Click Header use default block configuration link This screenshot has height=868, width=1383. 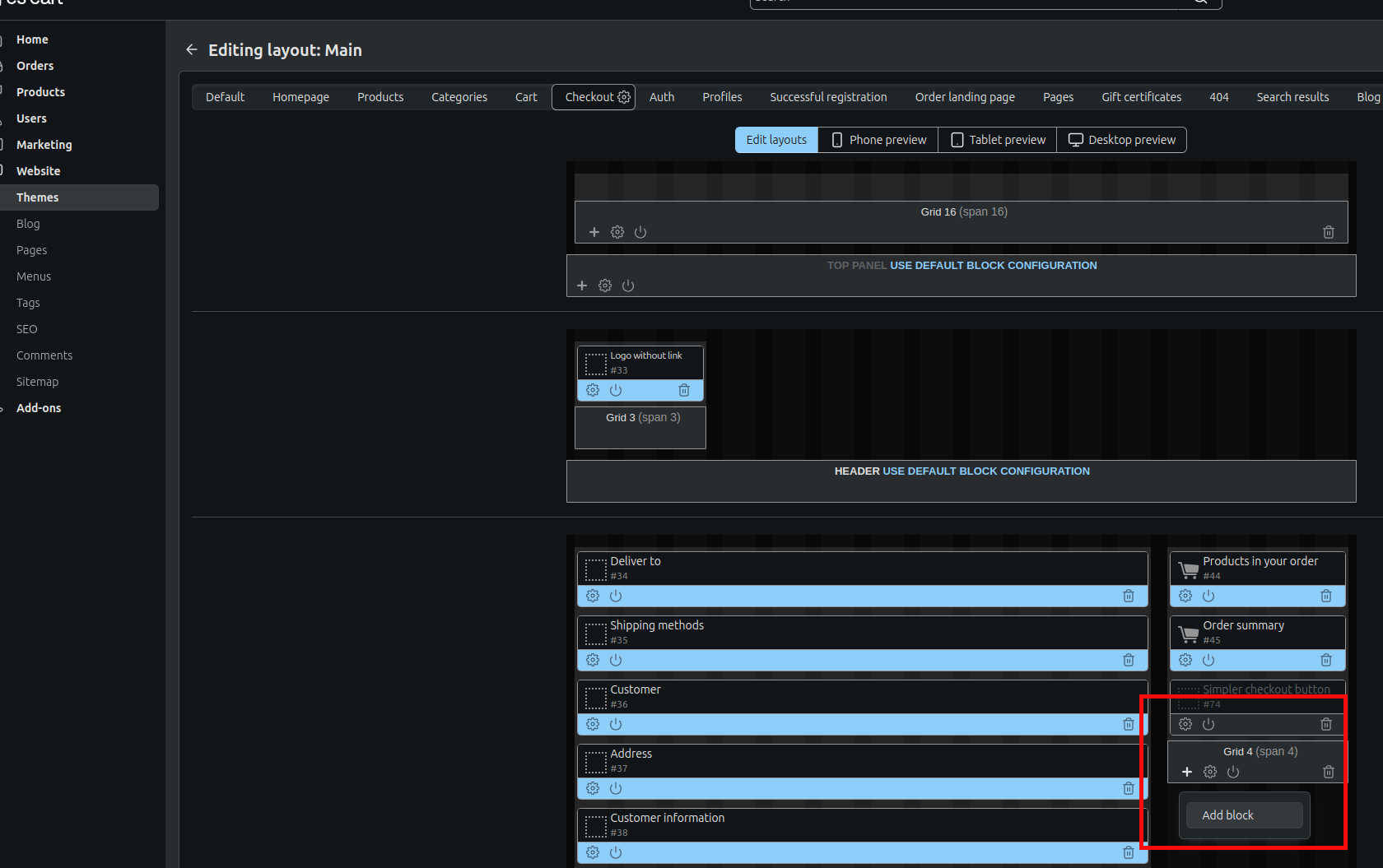986,471
